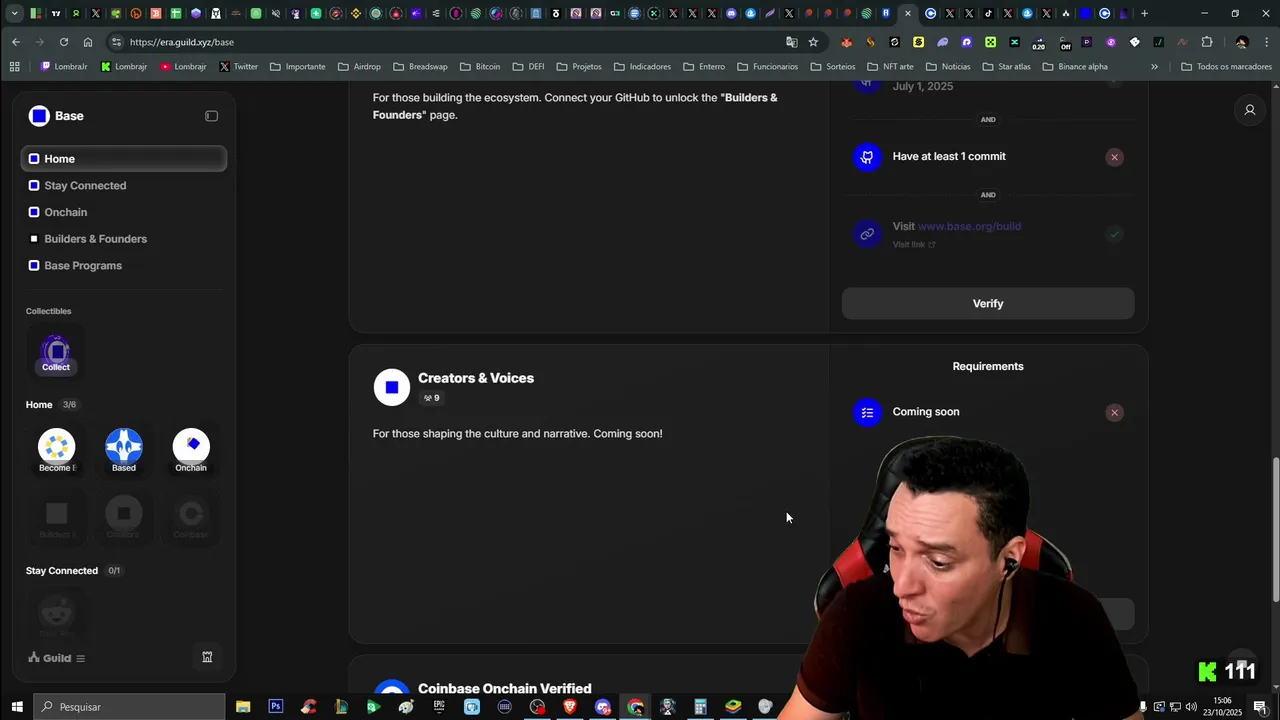
Task: Click the Verify button
Action: click(x=988, y=304)
